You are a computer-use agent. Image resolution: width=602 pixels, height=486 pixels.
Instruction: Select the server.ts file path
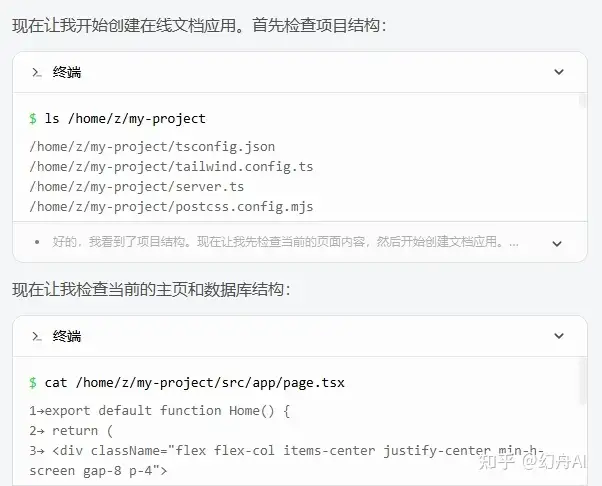click(x=137, y=187)
